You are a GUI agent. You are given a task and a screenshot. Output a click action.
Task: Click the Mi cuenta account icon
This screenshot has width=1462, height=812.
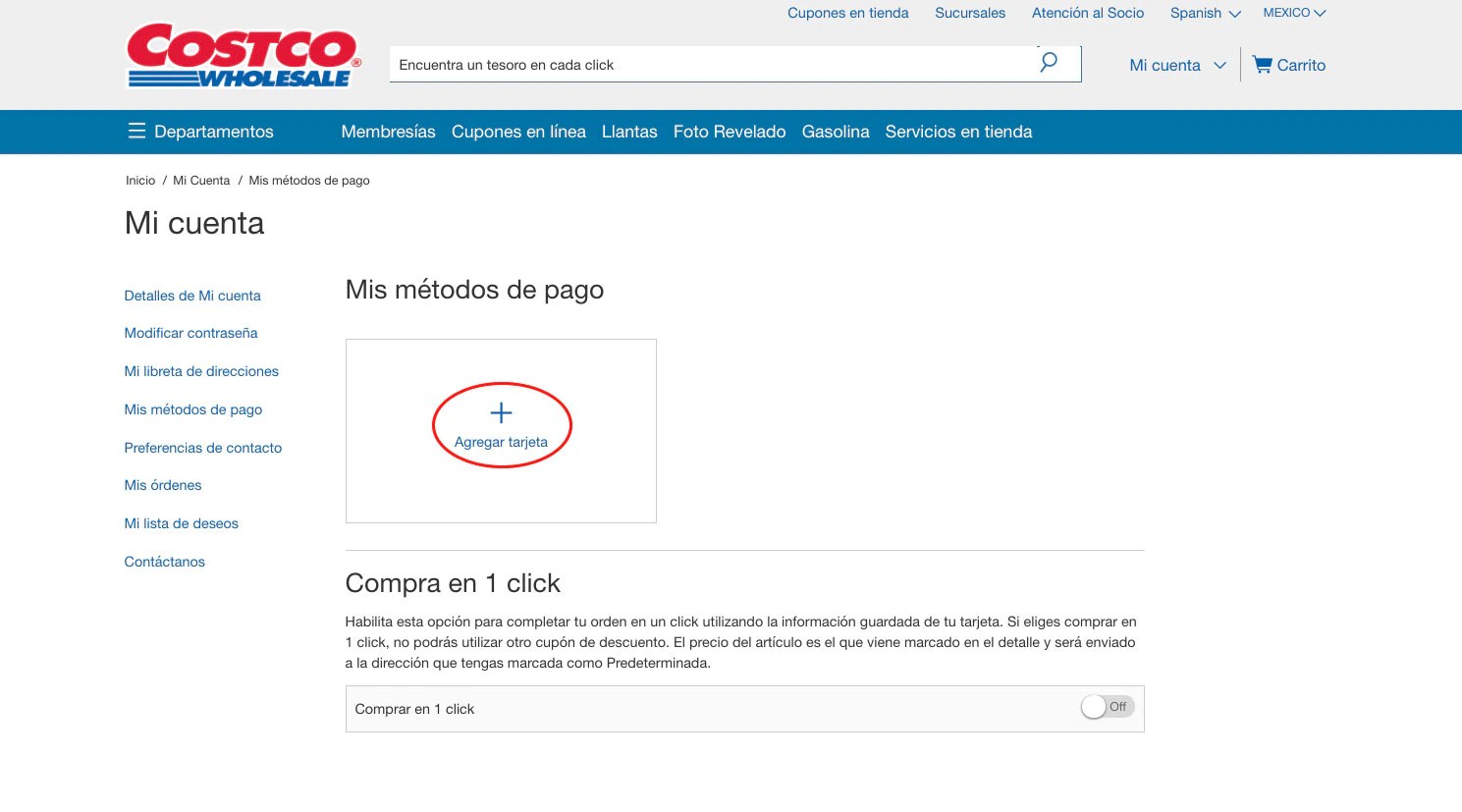(1164, 65)
